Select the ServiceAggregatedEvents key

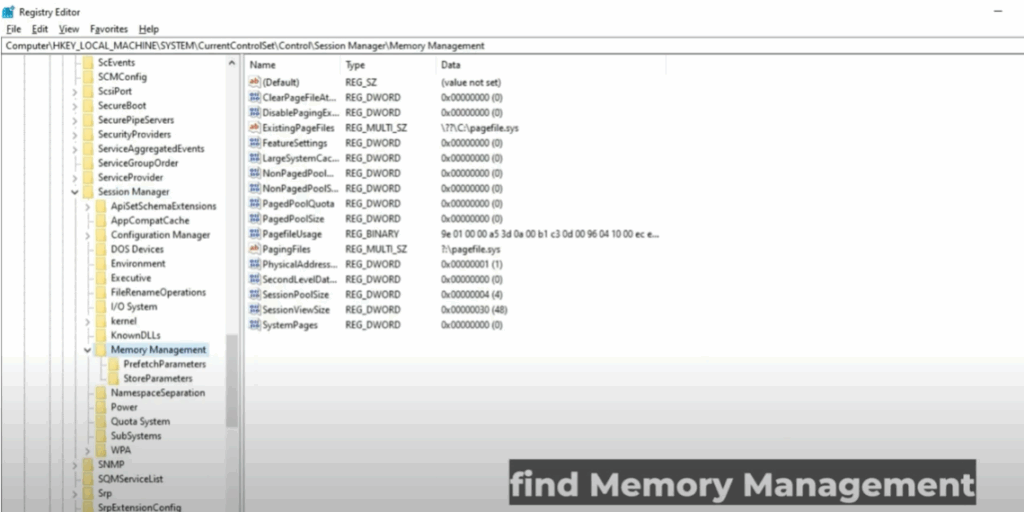click(x=151, y=148)
